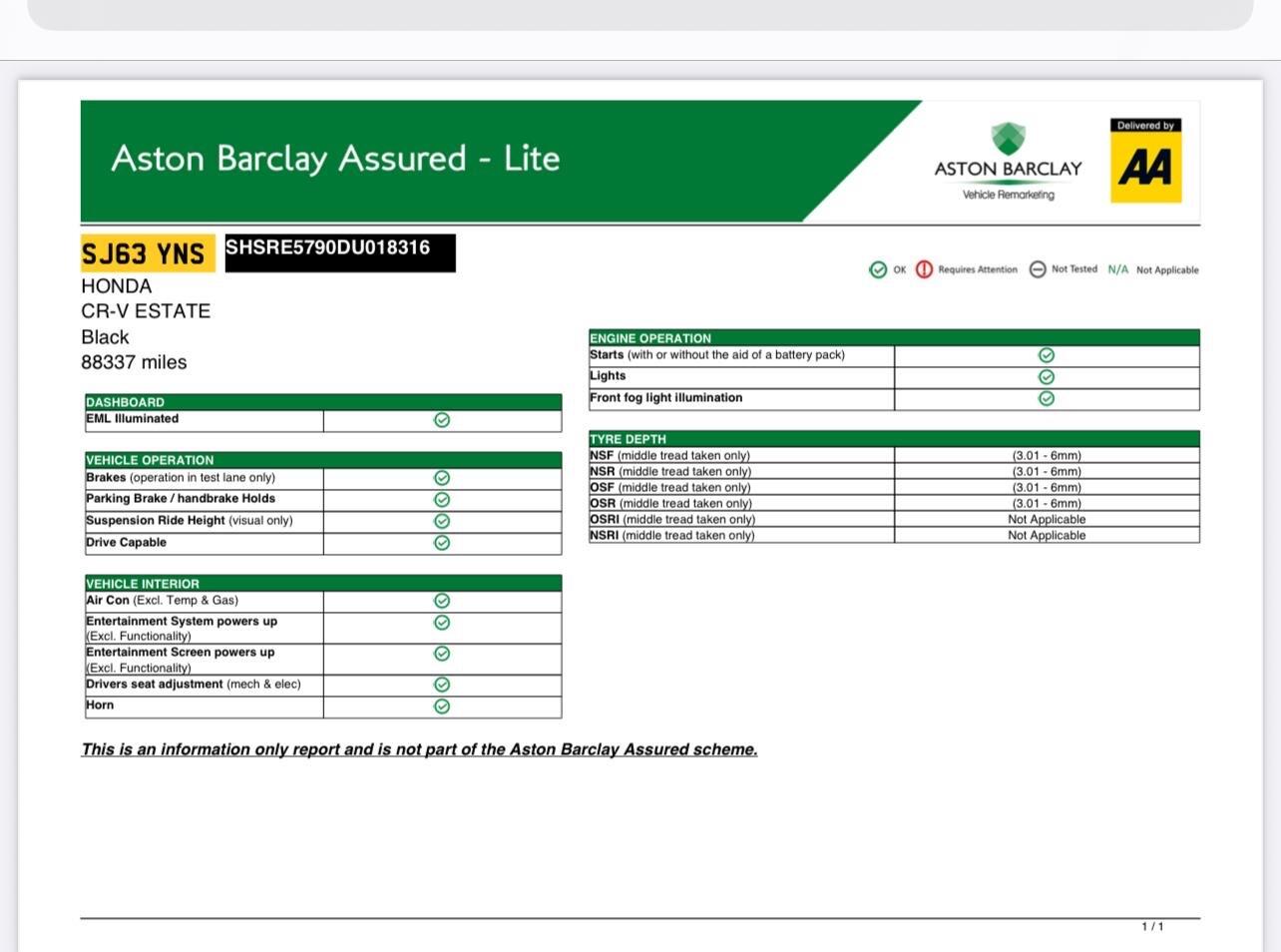Click the Horn row green check mark
Screen dimensions: 1281x952
[x=442, y=707]
